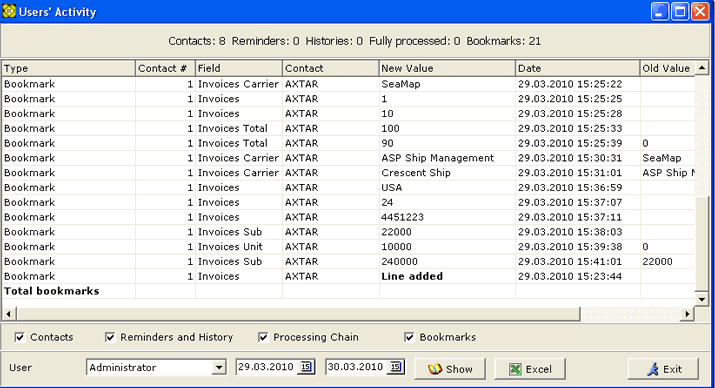Click the start date field 29.03.2010
Screen dimensions: 715x388
(x=267, y=367)
